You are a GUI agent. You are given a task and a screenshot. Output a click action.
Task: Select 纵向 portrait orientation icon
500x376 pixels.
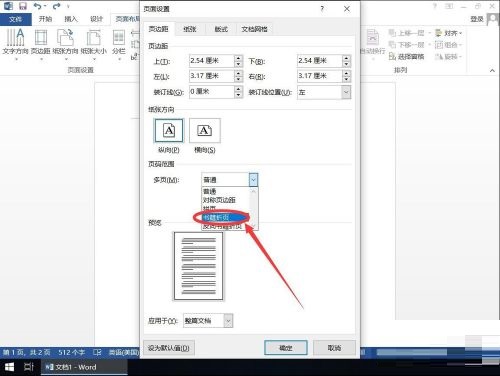click(x=169, y=130)
